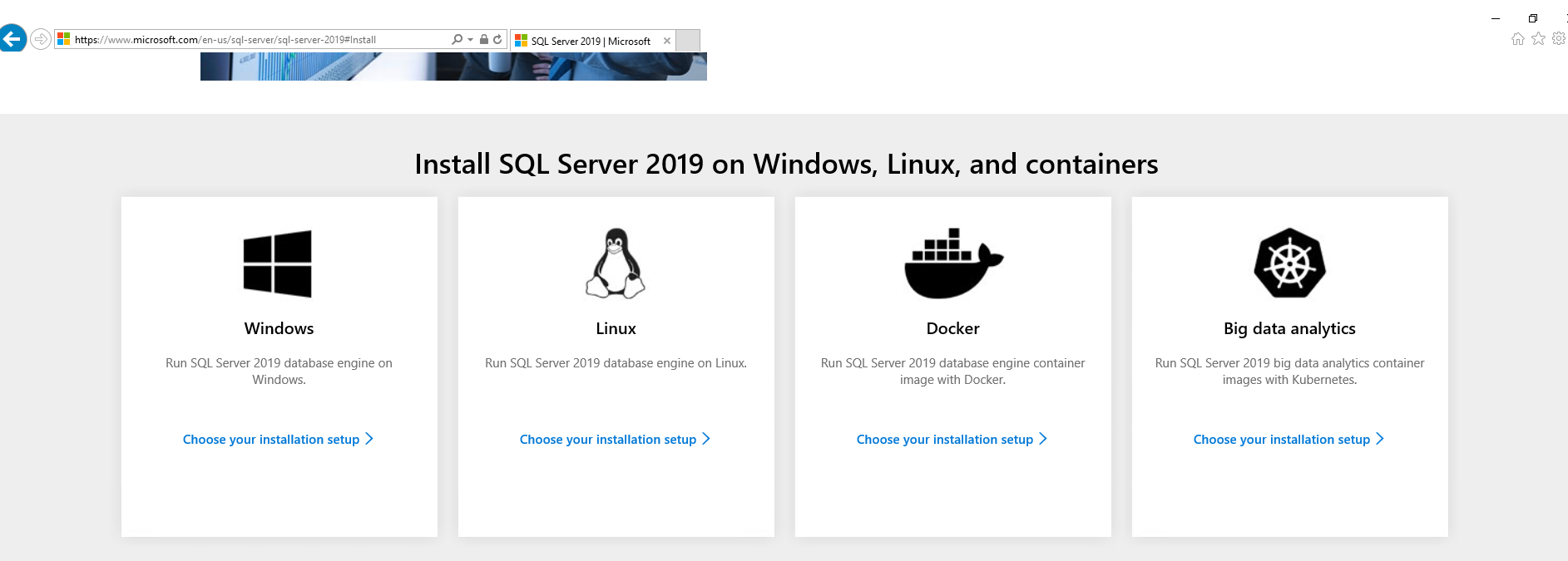
Task: Click chevron after Linux installation setup link
Action: point(706,439)
